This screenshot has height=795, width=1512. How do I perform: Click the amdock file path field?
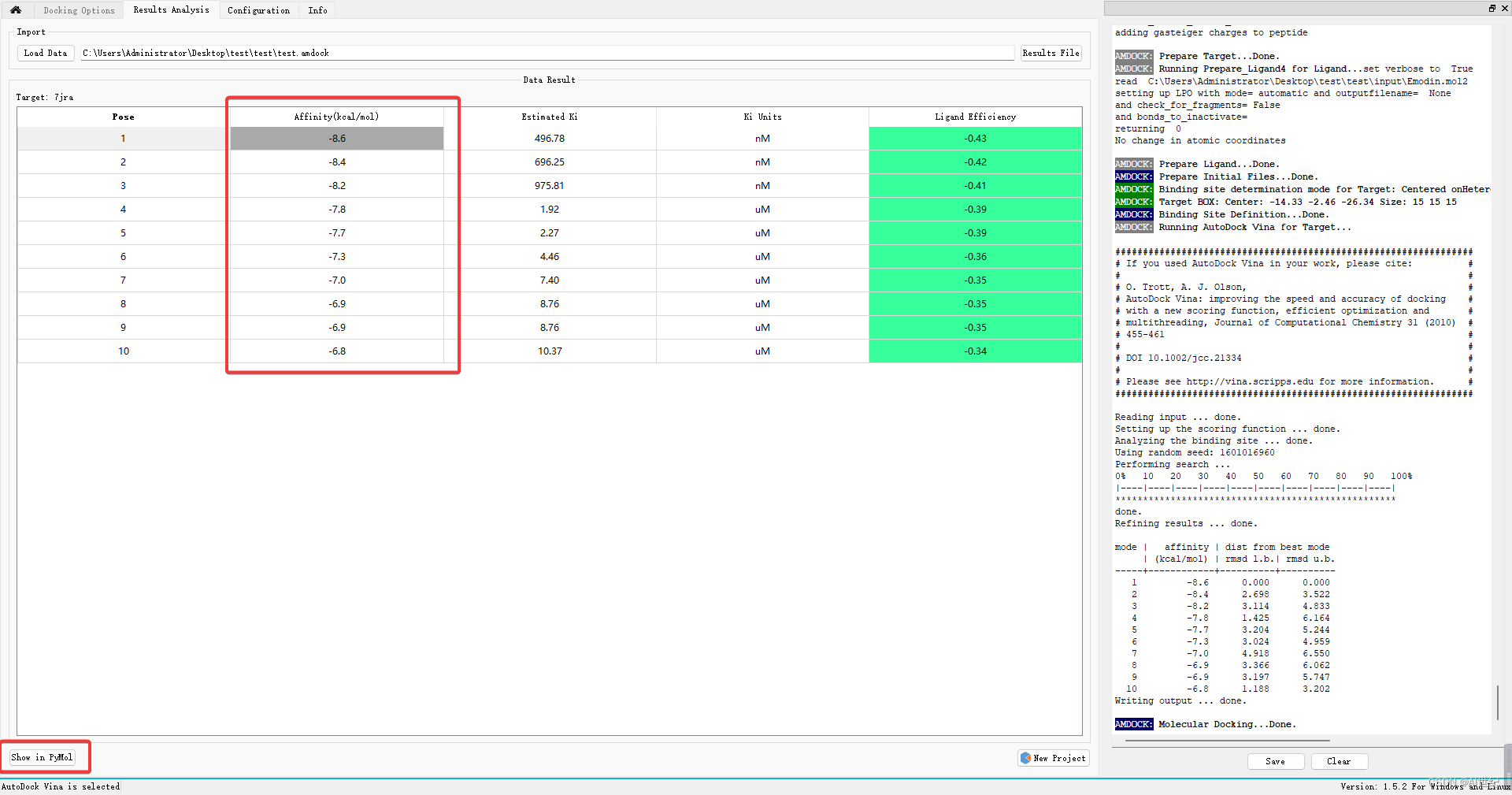click(547, 53)
